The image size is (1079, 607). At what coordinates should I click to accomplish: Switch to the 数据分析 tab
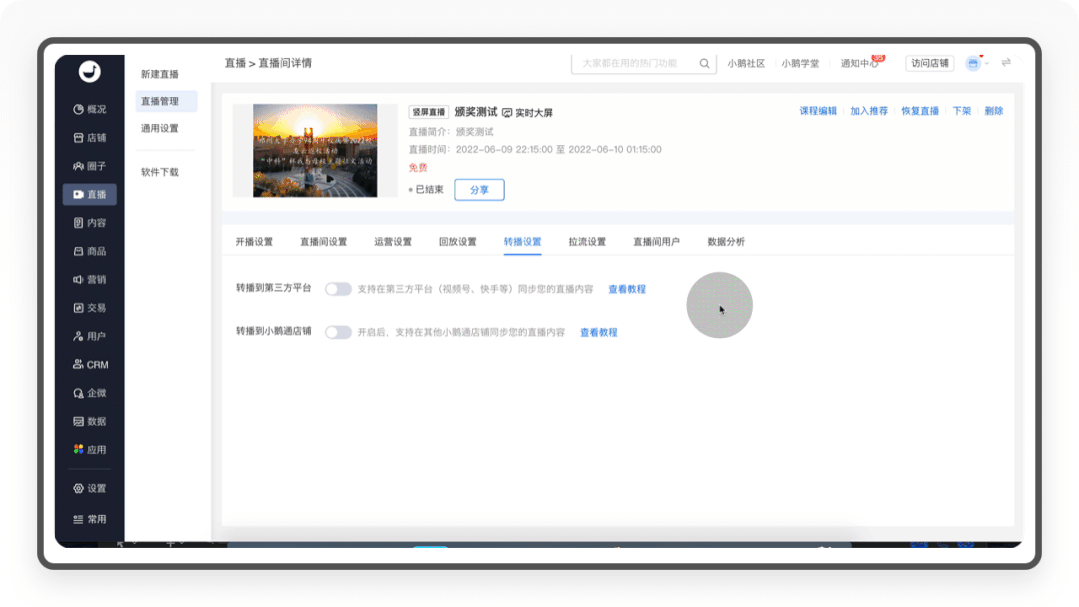726,242
